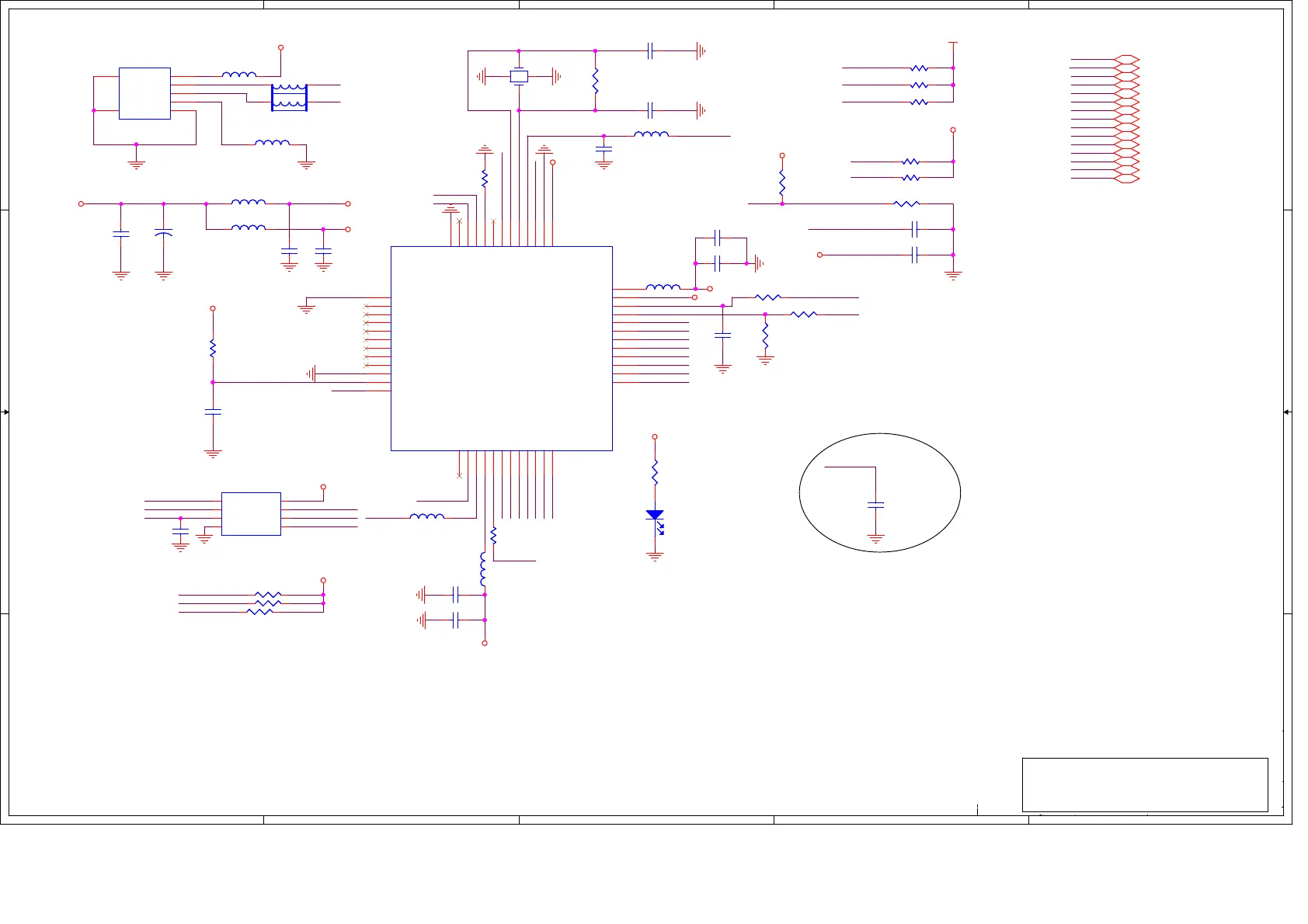Click the ground symbol below the LED
The image size is (1308, 924).
point(655,556)
